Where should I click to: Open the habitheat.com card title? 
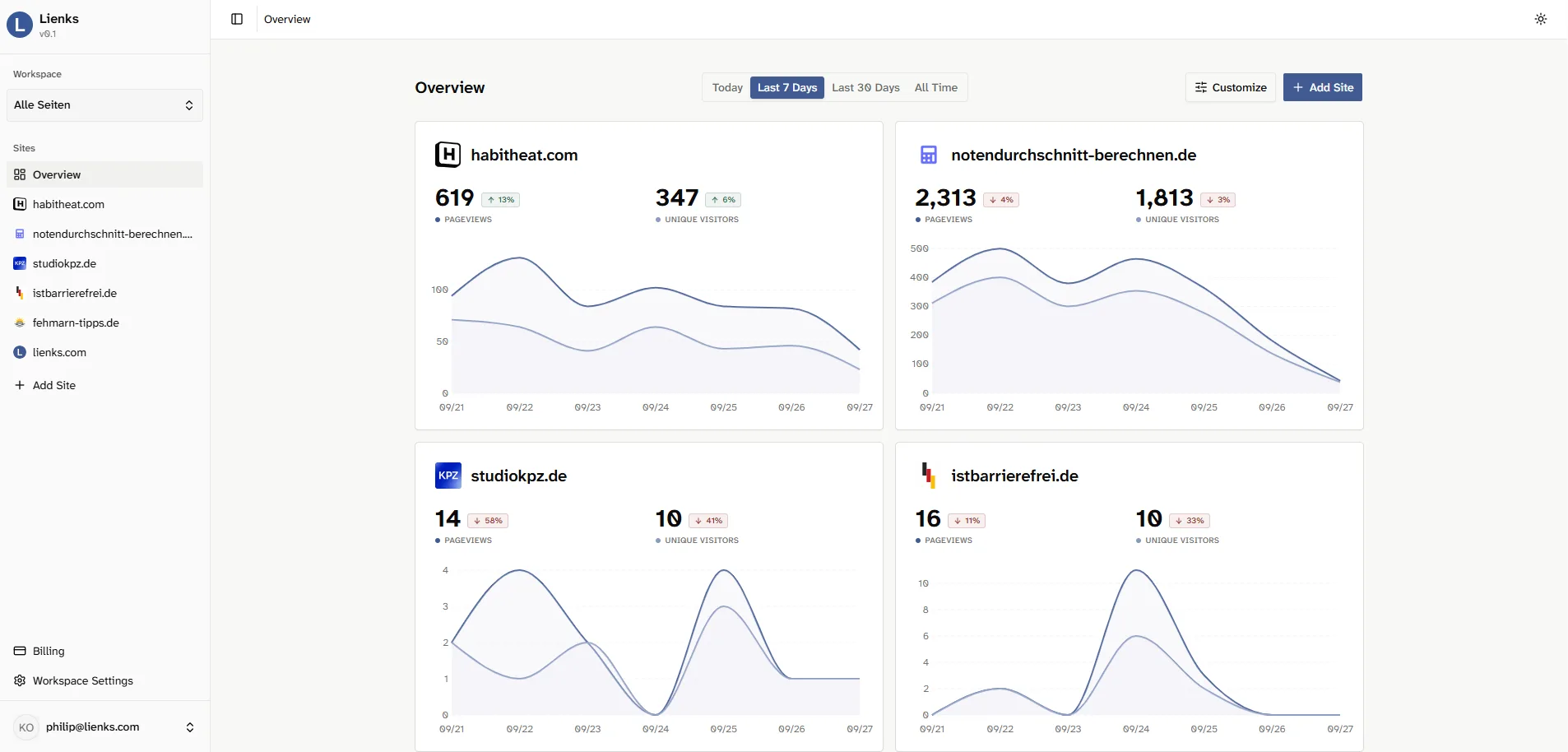(x=524, y=155)
